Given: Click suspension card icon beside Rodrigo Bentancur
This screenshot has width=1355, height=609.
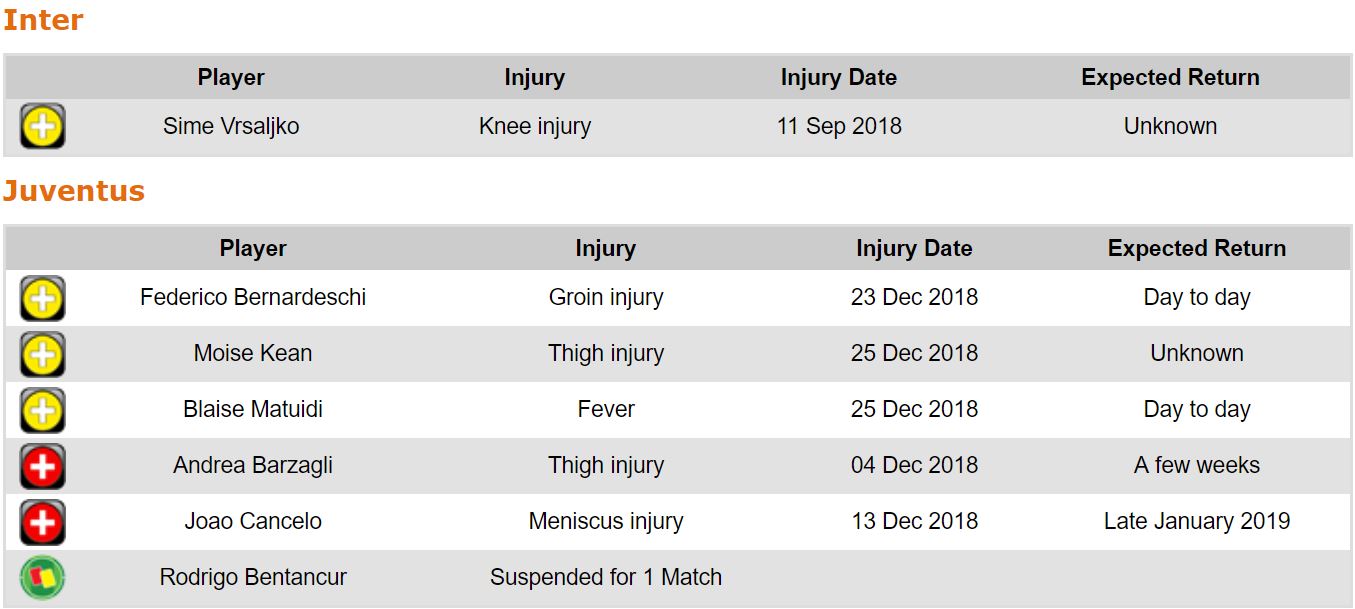Looking at the screenshot, I should pos(42,578).
